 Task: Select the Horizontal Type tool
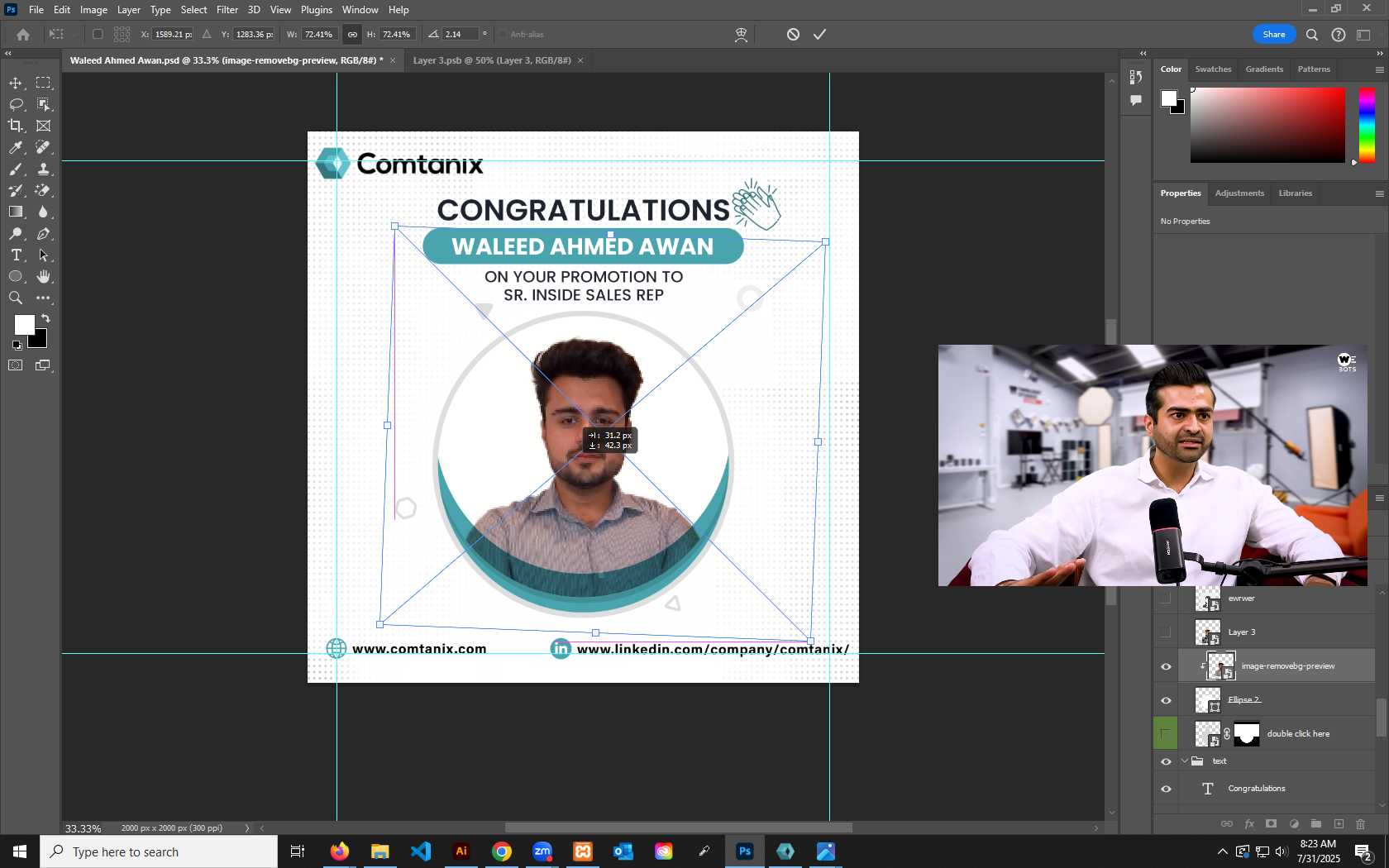[16, 255]
